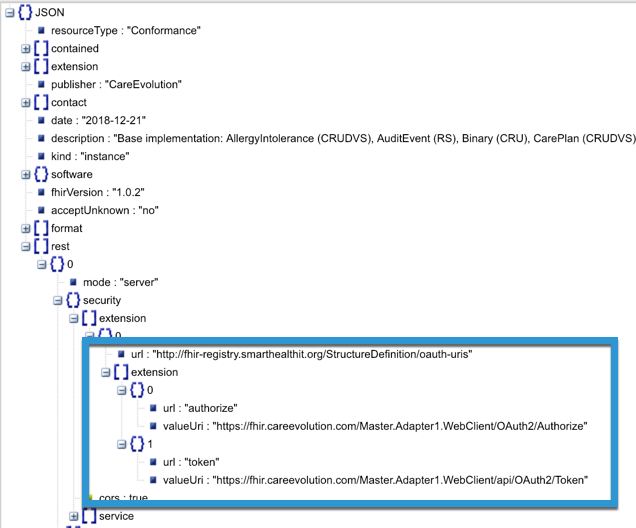Screen dimensions: 636x528
Task: Click the software object braces icon
Action: 41,174
